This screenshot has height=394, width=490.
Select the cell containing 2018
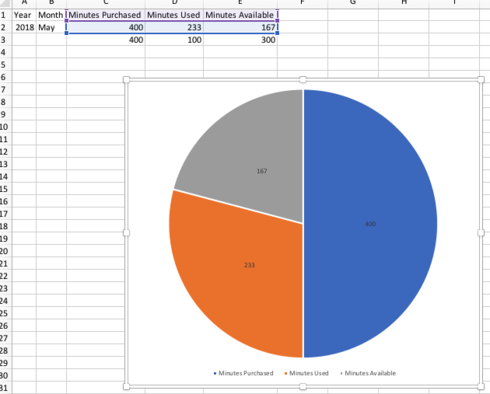coord(24,27)
